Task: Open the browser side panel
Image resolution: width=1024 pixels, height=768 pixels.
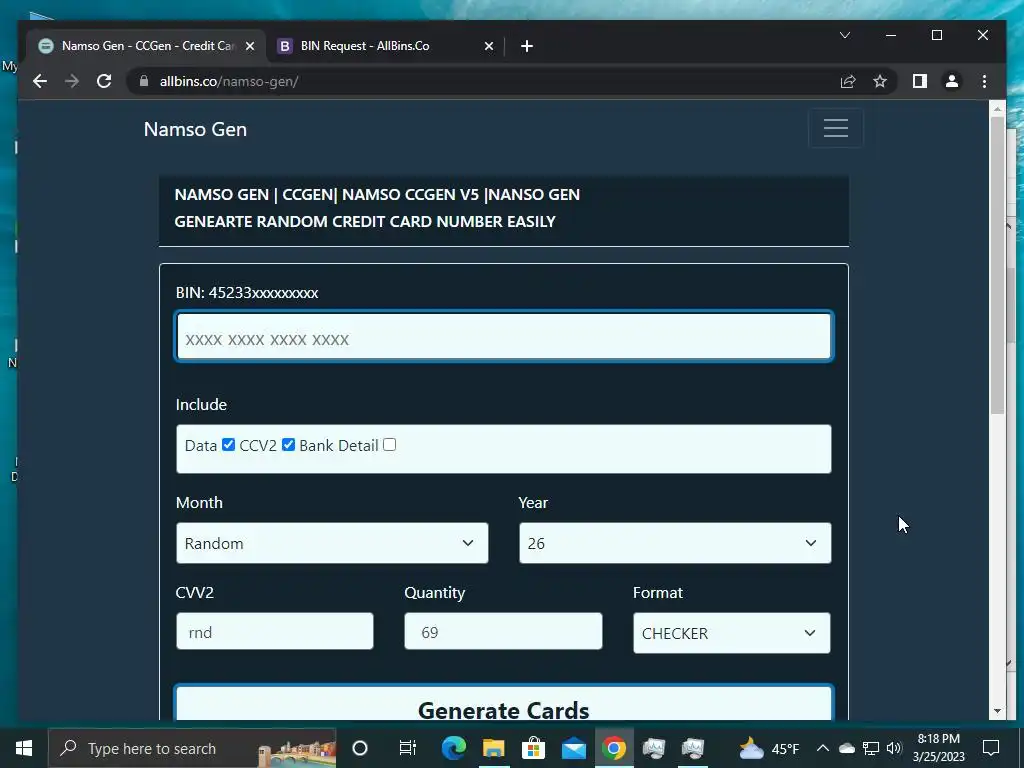Action: (920, 81)
